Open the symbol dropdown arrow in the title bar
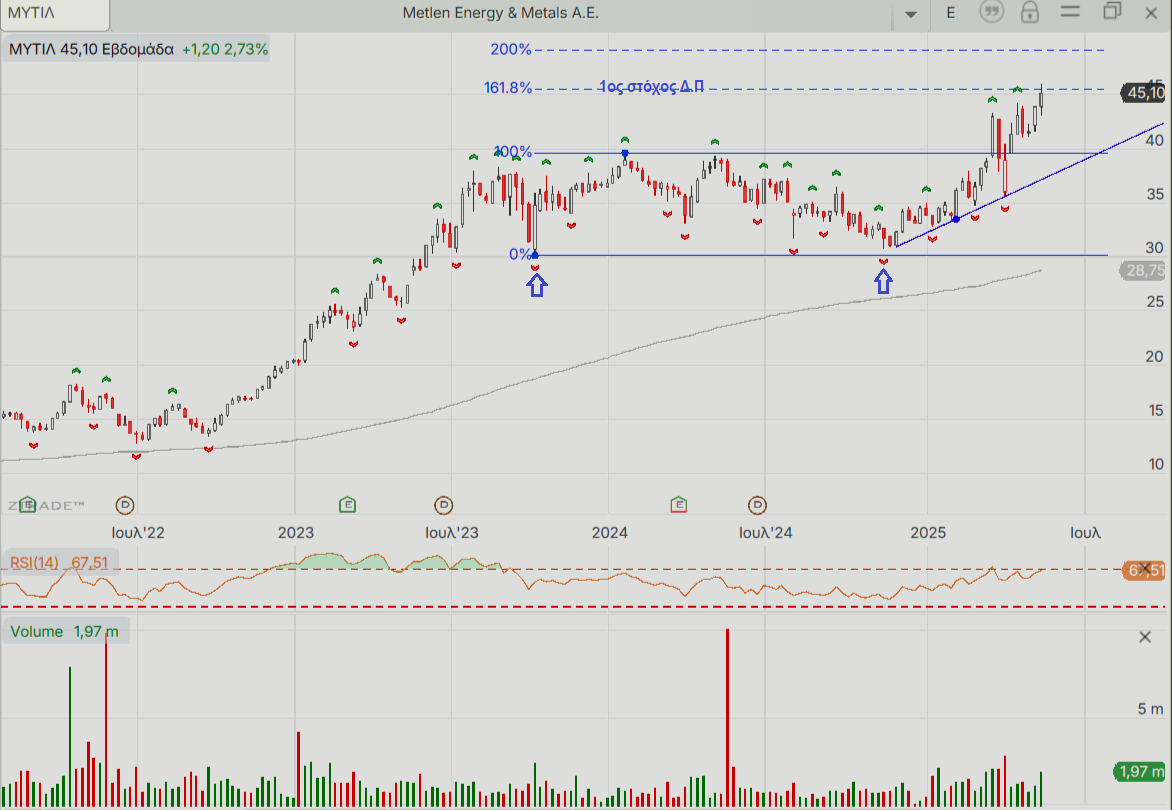Screen dimensions: 1172x810 point(910,14)
